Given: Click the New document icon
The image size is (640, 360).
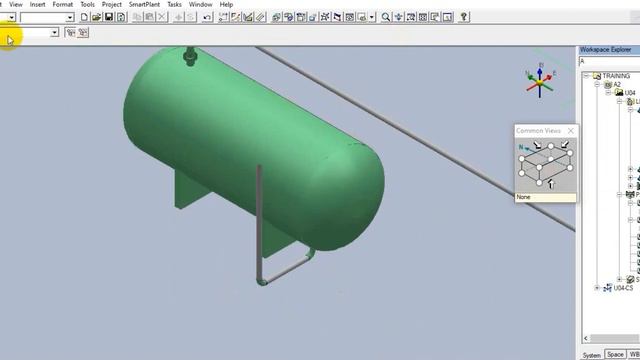Looking at the screenshot, I should point(84,17).
